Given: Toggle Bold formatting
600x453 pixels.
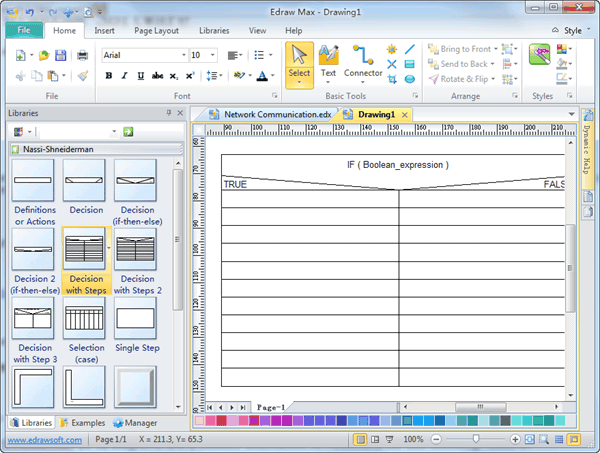Looking at the screenshot, I should click(x=108, y=76).
